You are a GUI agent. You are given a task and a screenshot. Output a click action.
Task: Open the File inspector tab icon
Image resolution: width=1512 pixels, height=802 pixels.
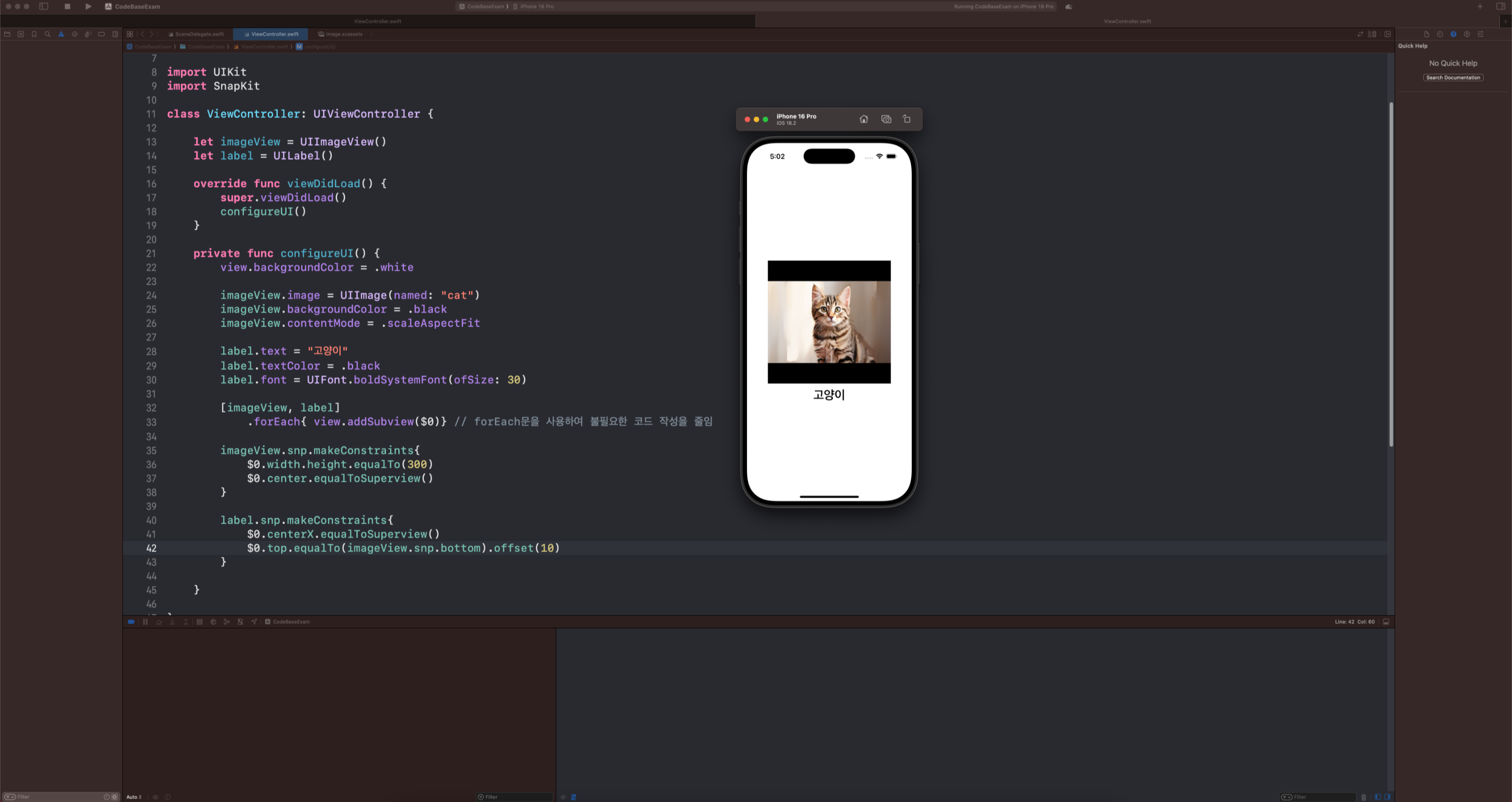click(x=1426, y=34)
